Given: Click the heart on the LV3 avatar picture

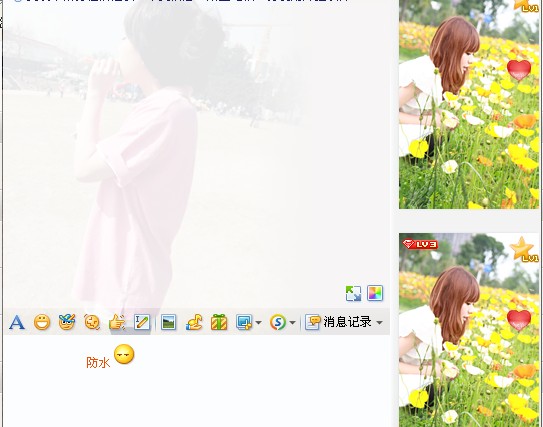Looking at the screenshot, I should pyautogui.click(x=519, y=319).
